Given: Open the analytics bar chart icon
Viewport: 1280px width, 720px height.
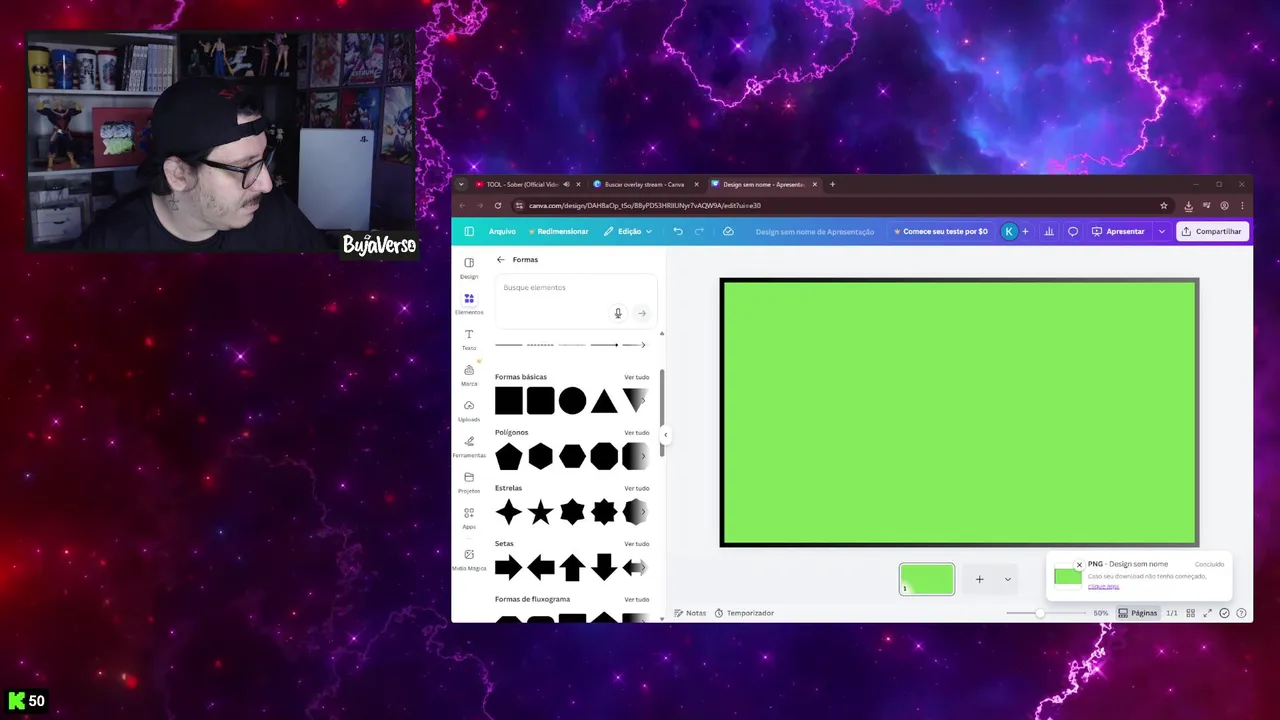Looking at the screenshot, I should click(1049, 231).
